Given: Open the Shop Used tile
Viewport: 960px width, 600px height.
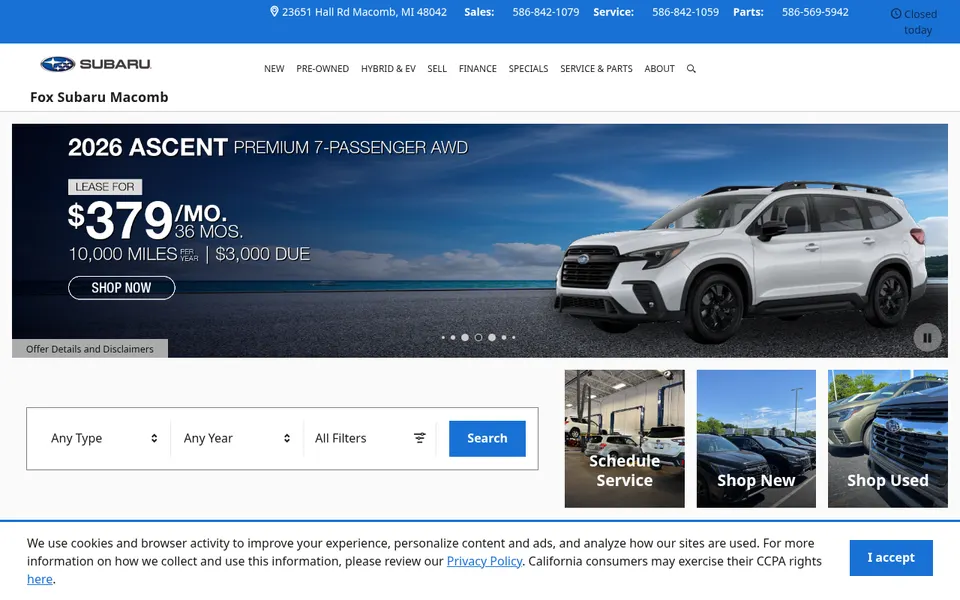Looking at the screenshot, I should tap(888, 438).
